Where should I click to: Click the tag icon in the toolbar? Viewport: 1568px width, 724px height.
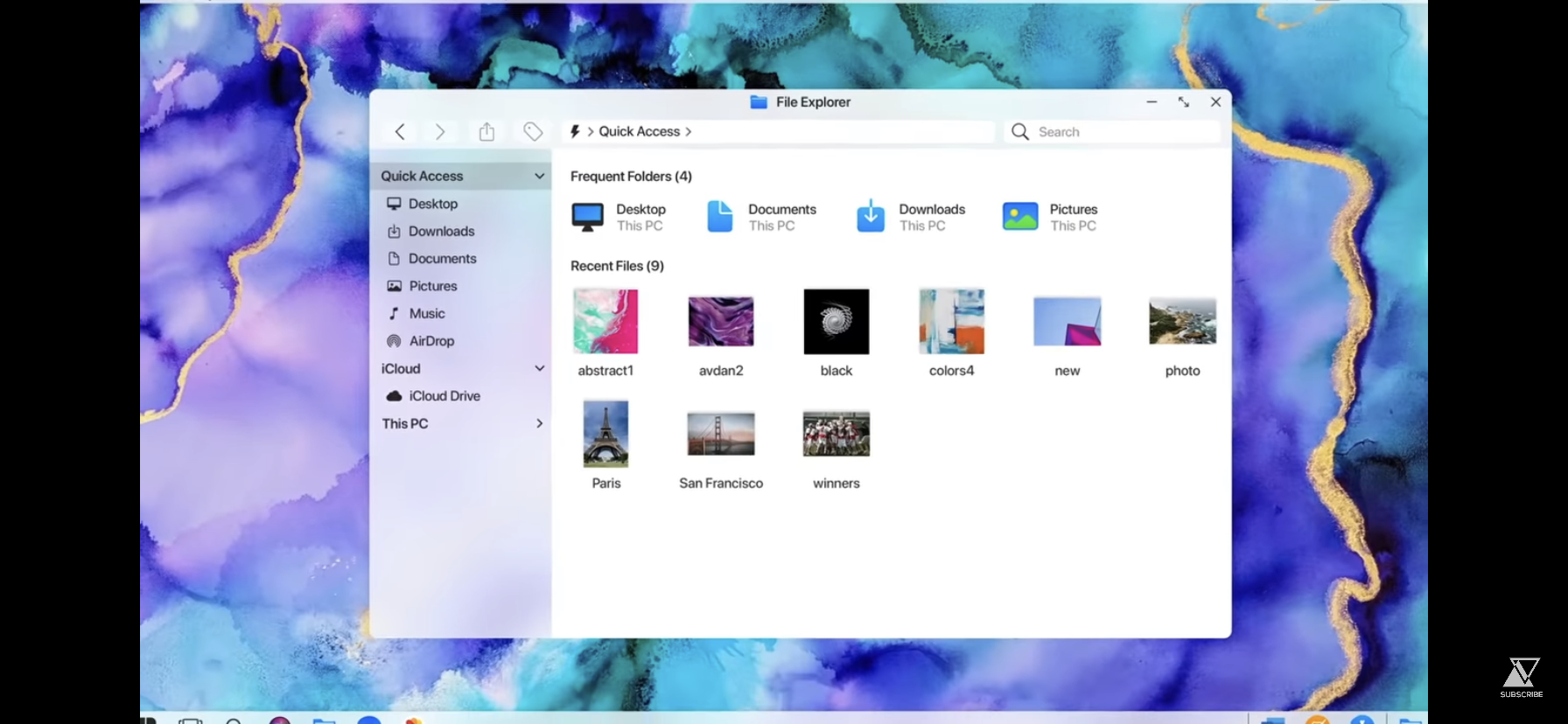533,131
